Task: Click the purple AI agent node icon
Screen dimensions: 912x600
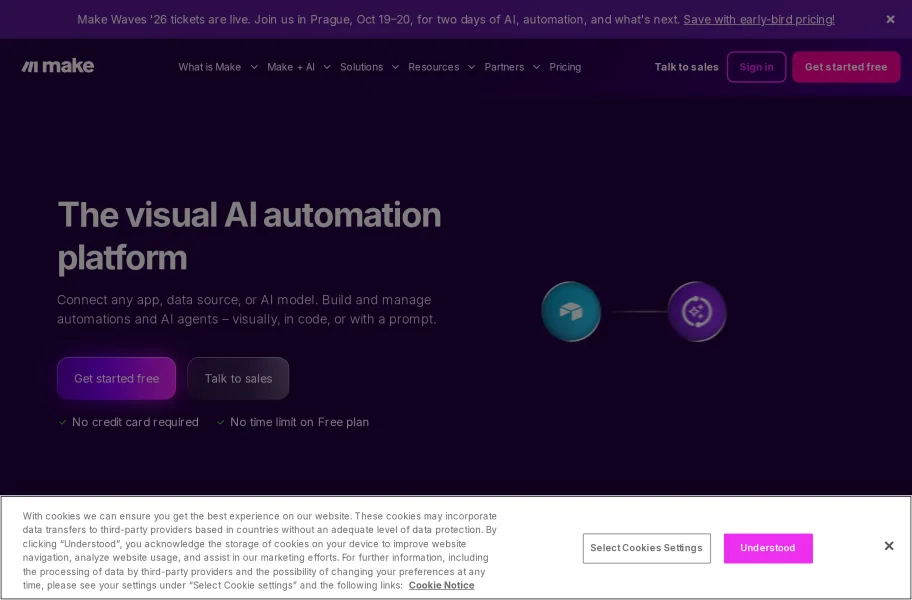Action: coord(697,312)
